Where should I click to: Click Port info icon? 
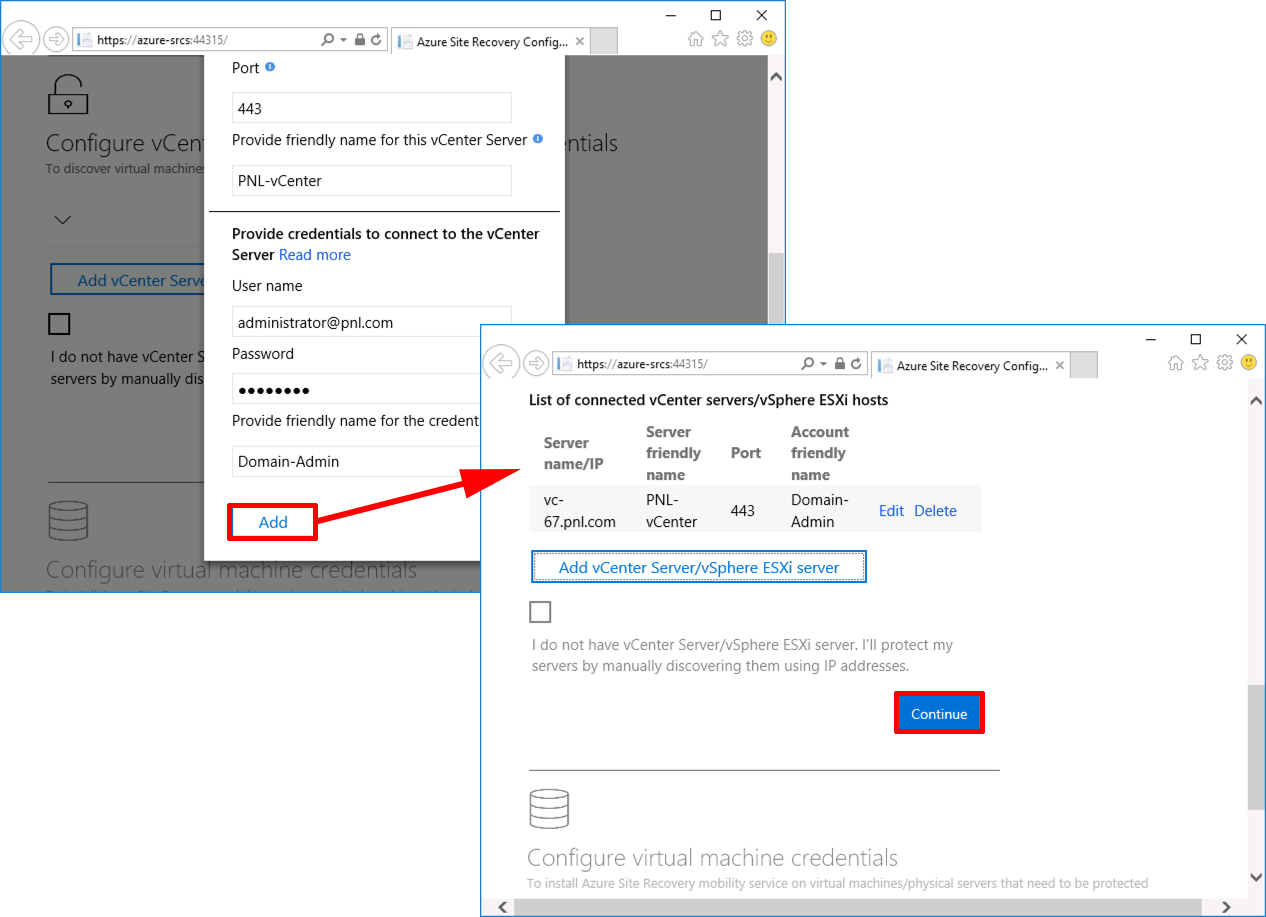tap(270, 67)
